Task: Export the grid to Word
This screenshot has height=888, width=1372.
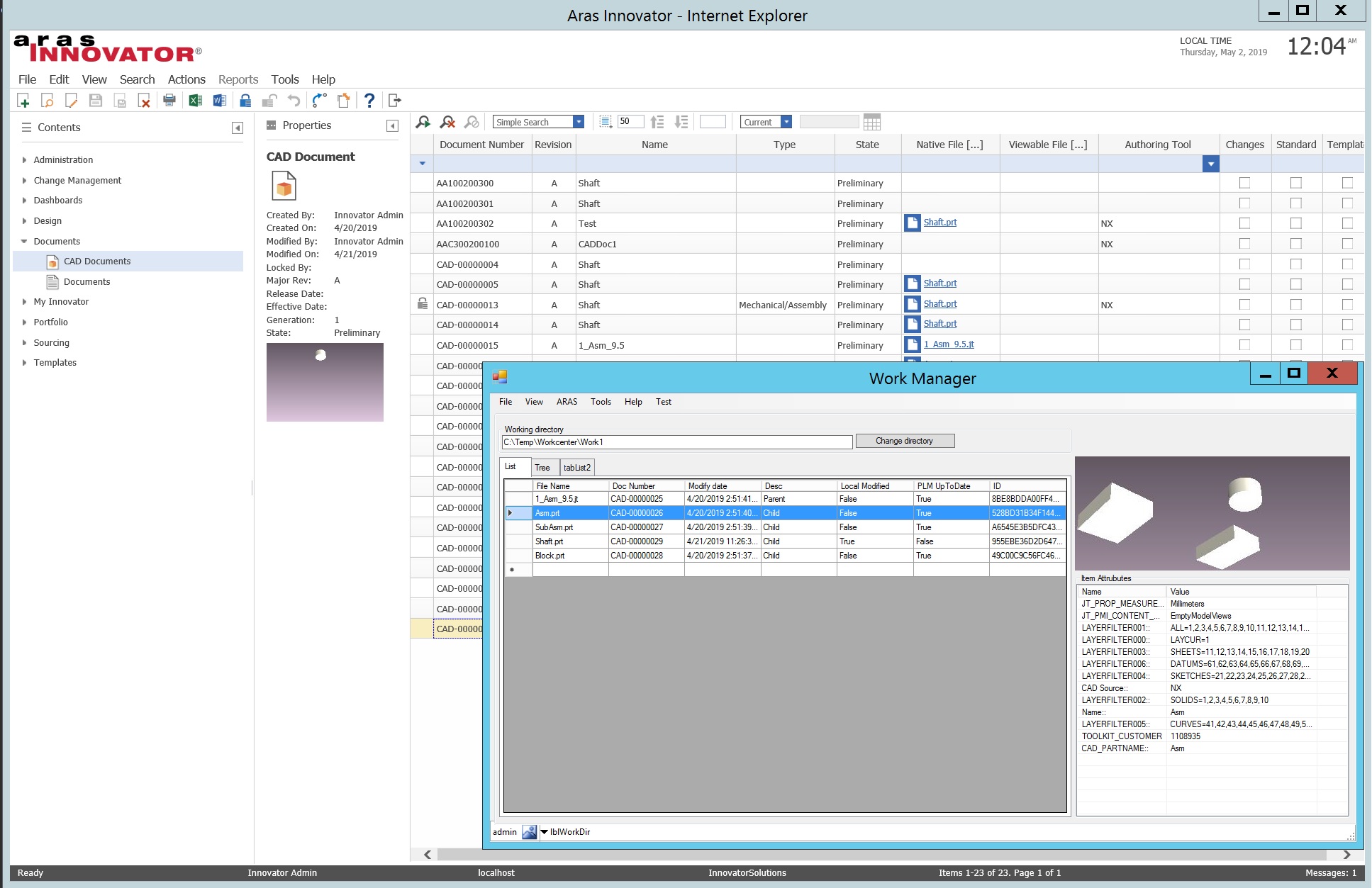Action: pyautogui.click(x=217, y=101)
